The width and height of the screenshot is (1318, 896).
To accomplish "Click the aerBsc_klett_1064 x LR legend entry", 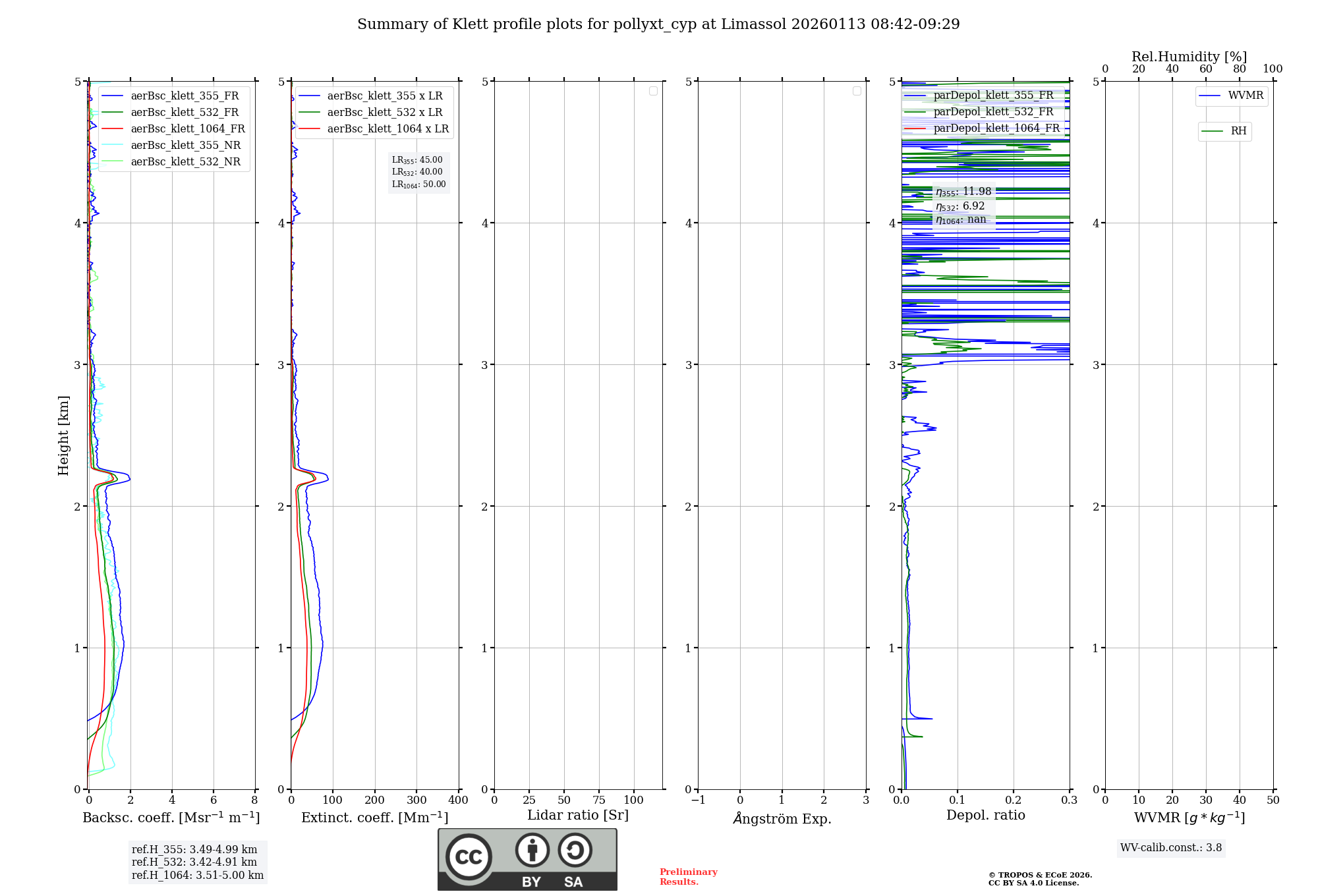I will 387,129.
